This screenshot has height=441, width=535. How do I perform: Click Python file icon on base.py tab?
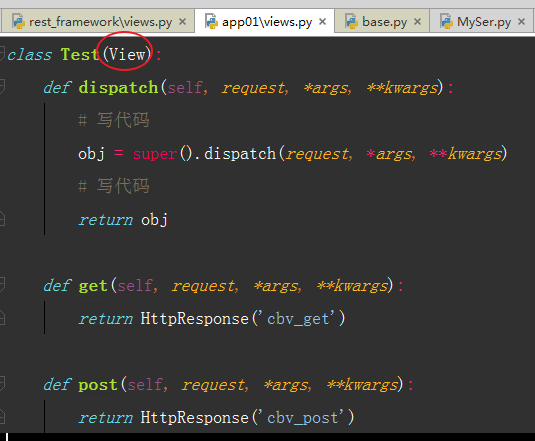351,21
